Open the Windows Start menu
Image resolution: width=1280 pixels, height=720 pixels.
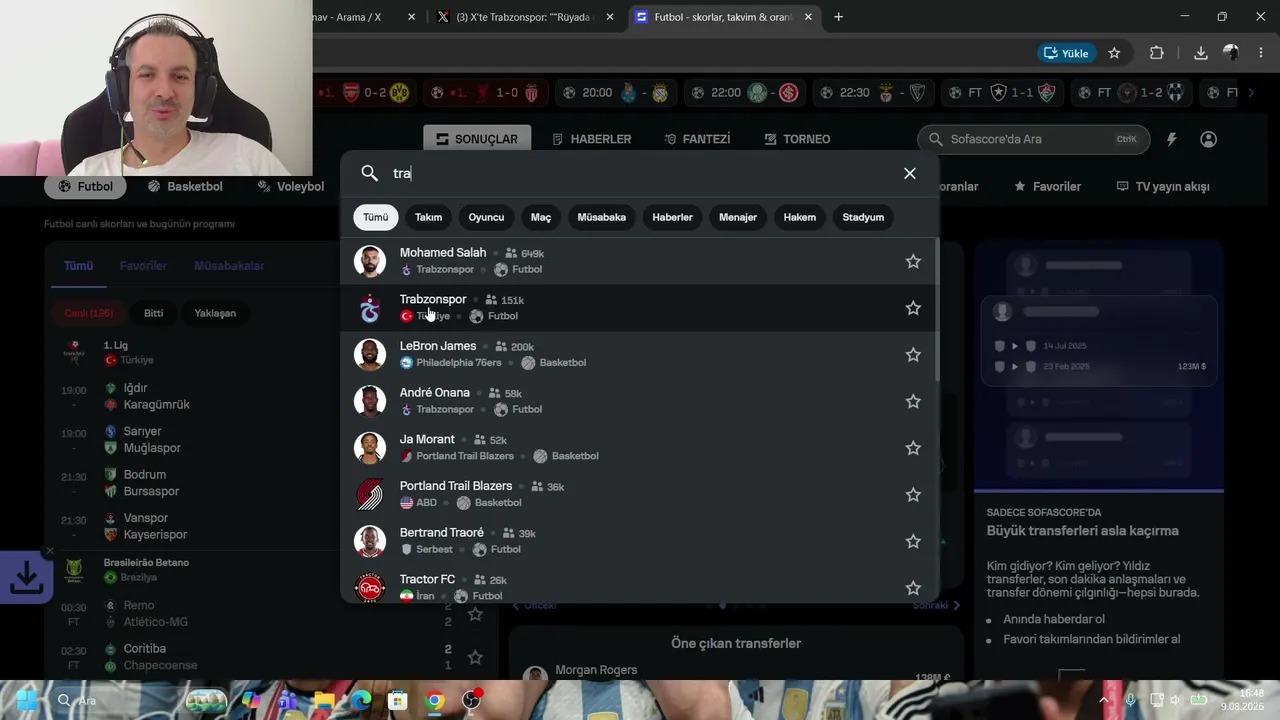[x=27, y=700]
